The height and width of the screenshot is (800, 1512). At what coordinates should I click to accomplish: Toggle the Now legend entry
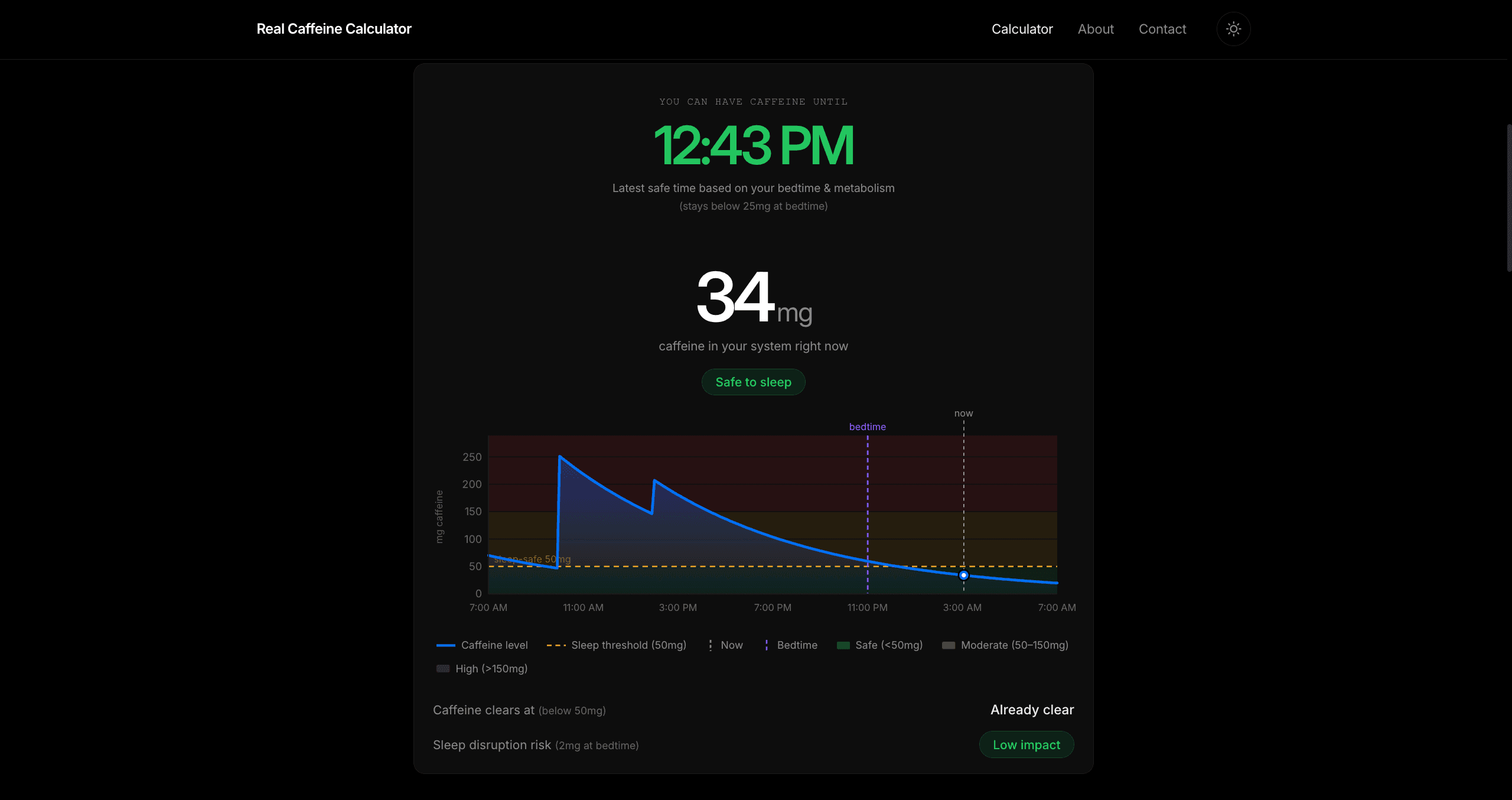[x=725, y=645]
